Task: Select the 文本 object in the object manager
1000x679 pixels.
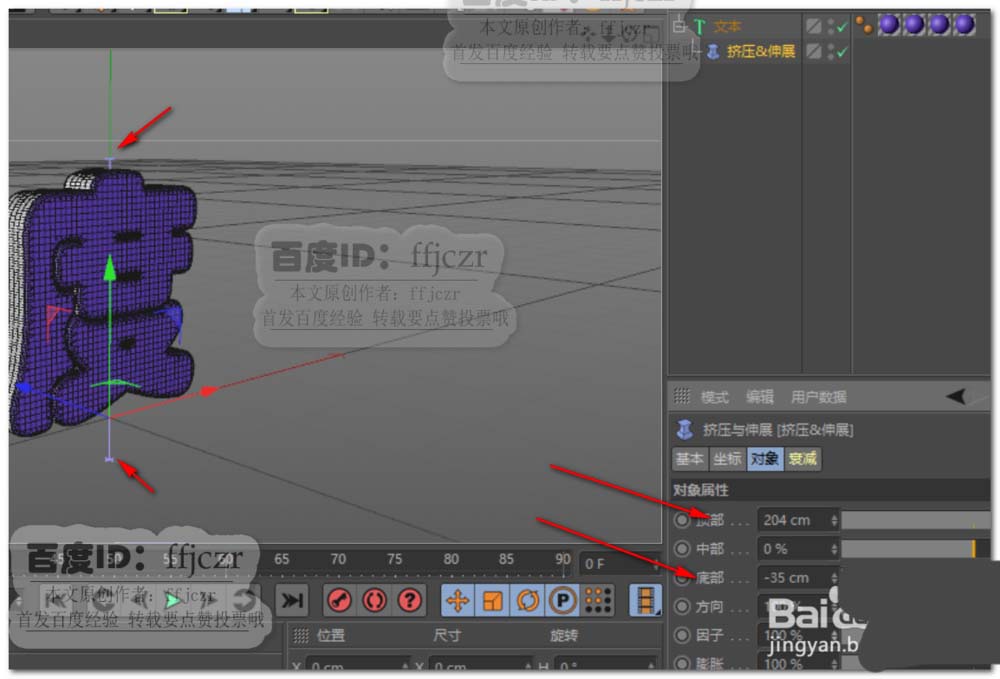Action: click(x=727, y=26)
